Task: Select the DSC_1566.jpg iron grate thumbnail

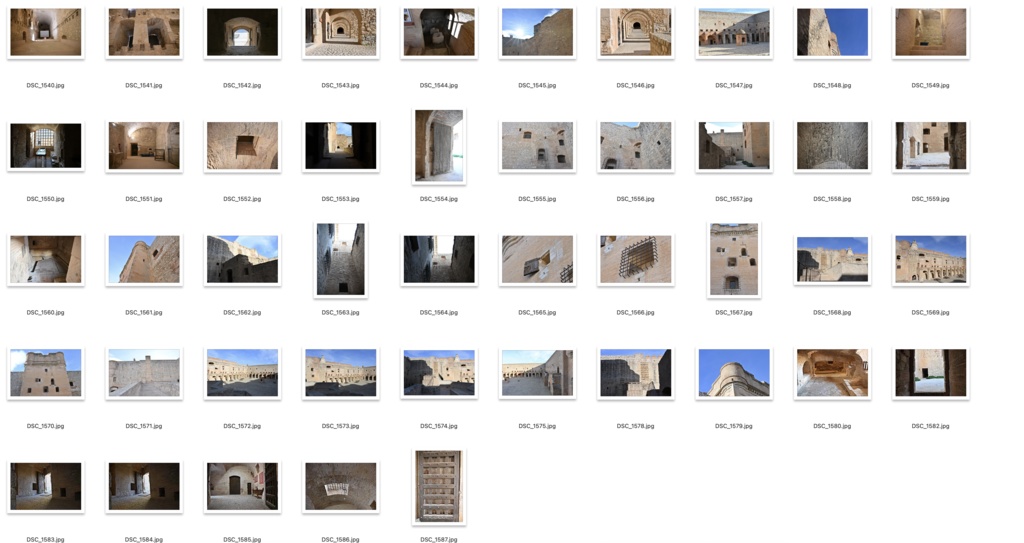Action: click(635, 259)
